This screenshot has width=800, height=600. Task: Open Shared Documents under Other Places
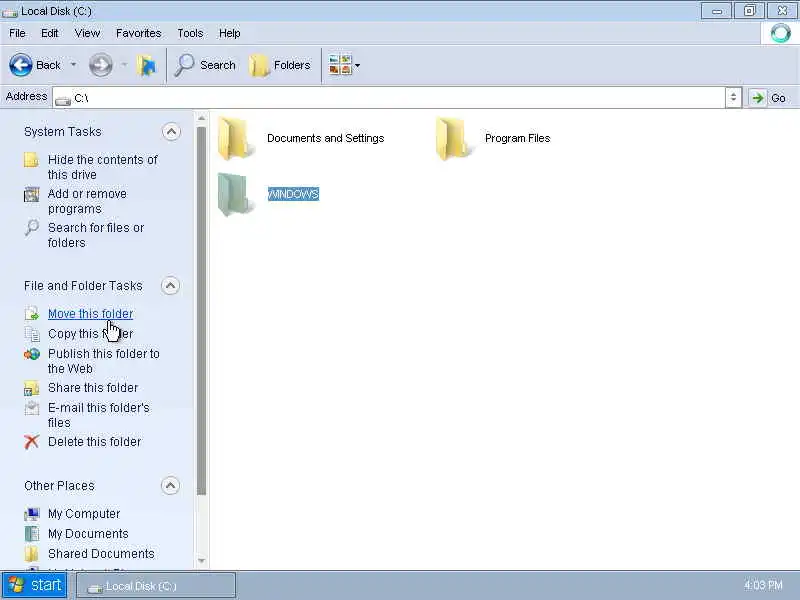pos(101,554)
